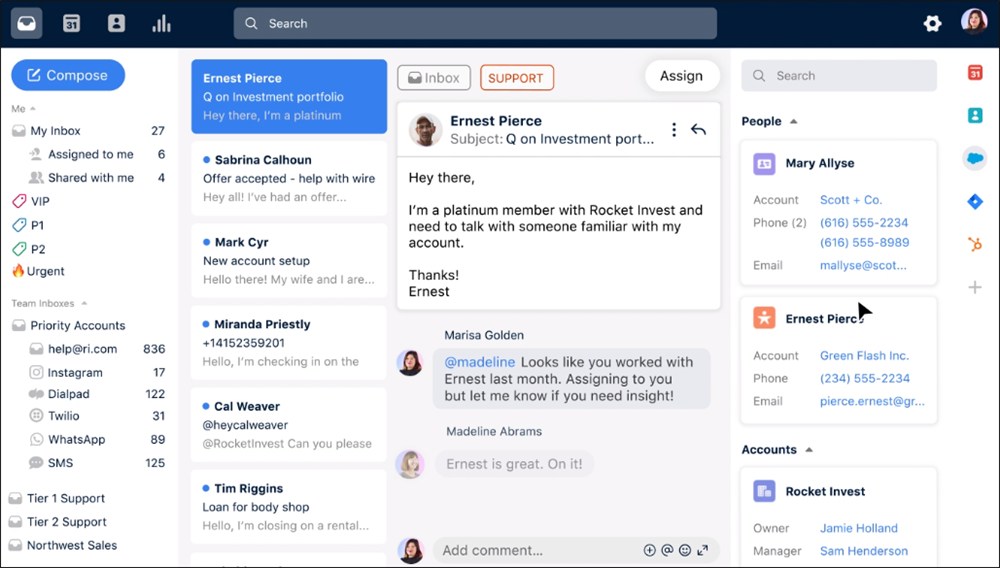Open settings gear icon

pos(932,24)
